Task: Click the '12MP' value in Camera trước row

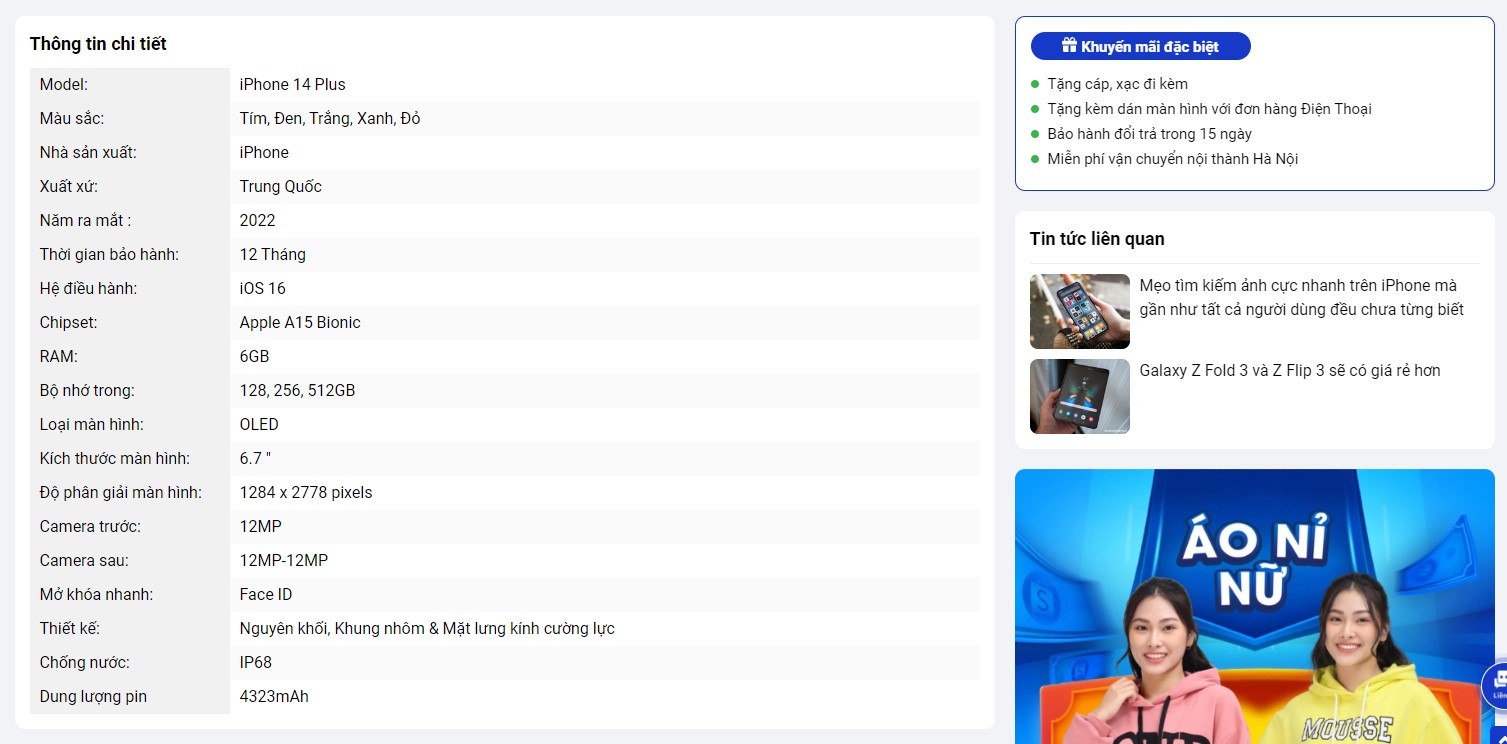Action: (261, 527)
